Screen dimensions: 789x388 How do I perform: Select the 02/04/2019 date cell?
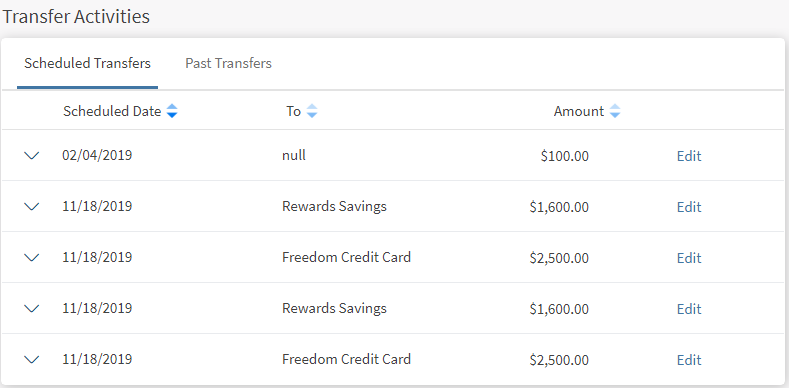tap(97, 155)
